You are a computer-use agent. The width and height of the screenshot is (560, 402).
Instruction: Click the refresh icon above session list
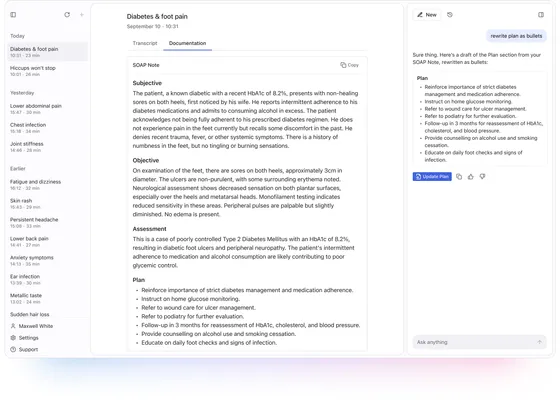67,15
